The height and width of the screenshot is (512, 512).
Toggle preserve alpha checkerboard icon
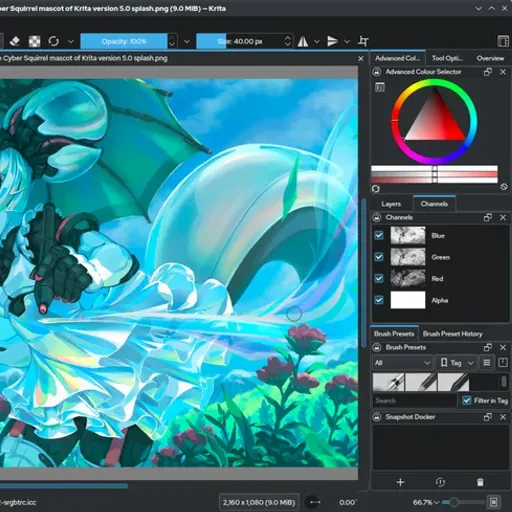click(34, 41)
